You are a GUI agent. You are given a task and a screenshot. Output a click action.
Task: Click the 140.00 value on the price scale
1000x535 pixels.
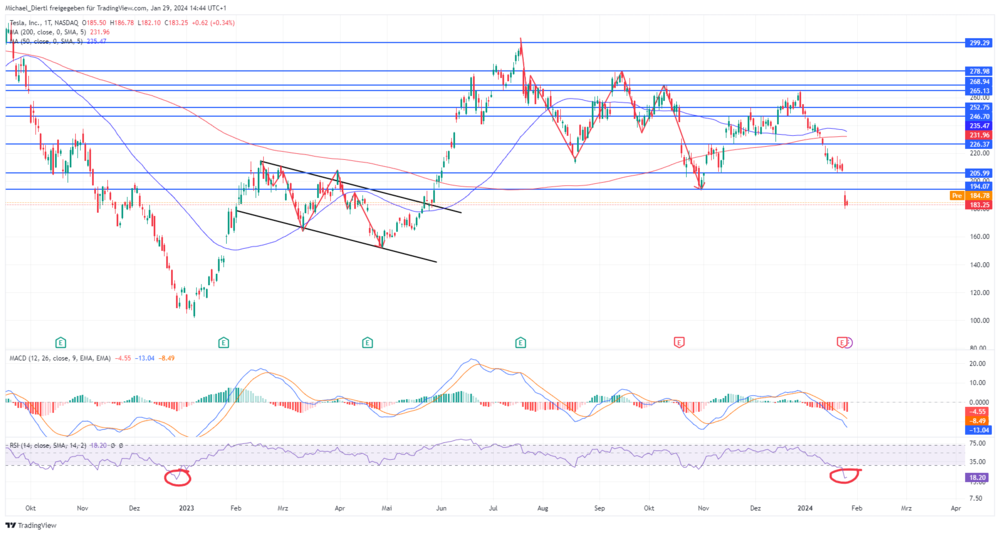(x=979, y=265)
